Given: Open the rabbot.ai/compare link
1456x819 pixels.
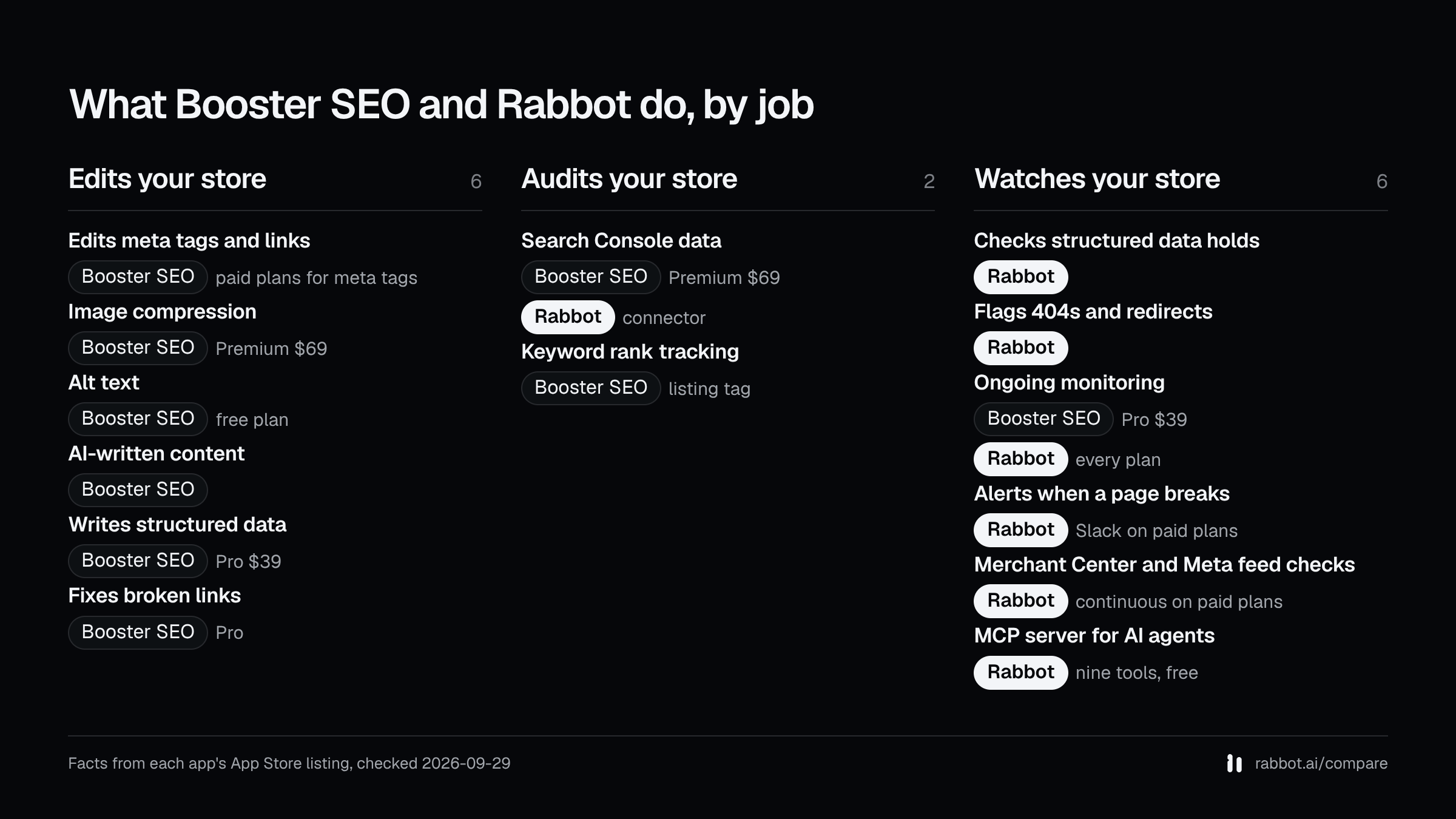Looking at the screenshot, I should coord(1321,763).
